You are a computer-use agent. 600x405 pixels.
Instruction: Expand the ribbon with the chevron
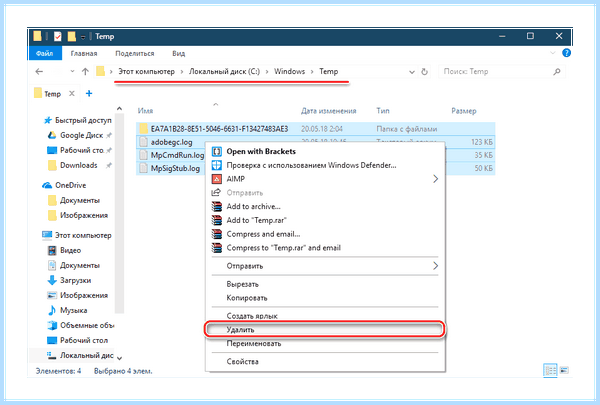pyautogui.click(x=553, y=53)
